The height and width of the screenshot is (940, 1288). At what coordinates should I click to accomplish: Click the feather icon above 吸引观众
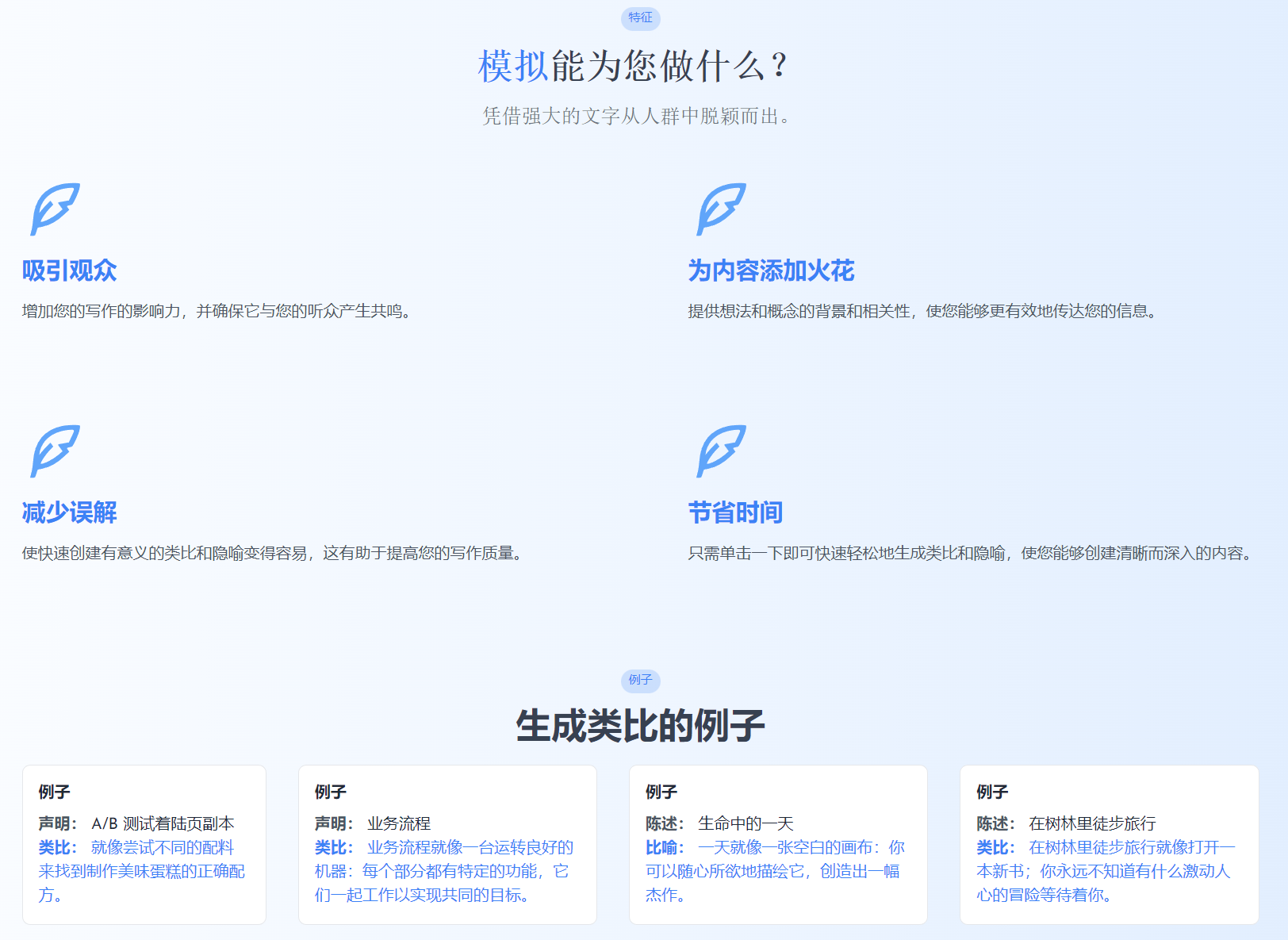pos(55,209)
